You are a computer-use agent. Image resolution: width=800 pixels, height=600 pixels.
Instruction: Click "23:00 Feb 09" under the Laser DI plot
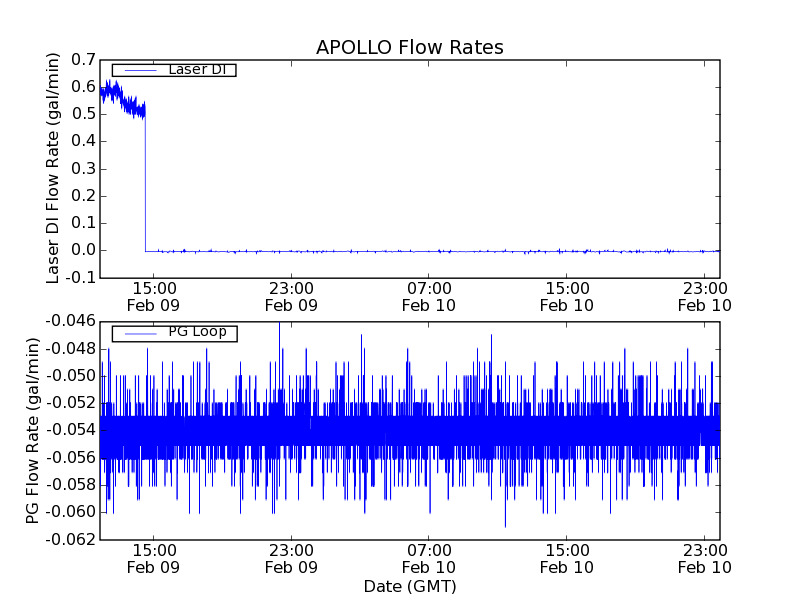pos(291,297)
